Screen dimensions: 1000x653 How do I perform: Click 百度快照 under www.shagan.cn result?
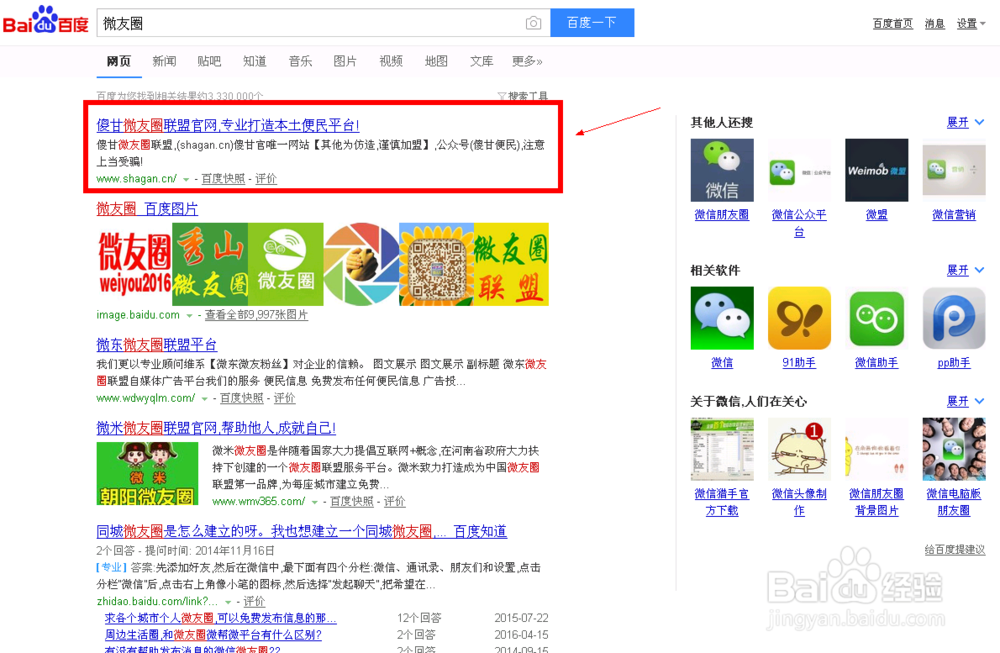[x=223, y=179]
